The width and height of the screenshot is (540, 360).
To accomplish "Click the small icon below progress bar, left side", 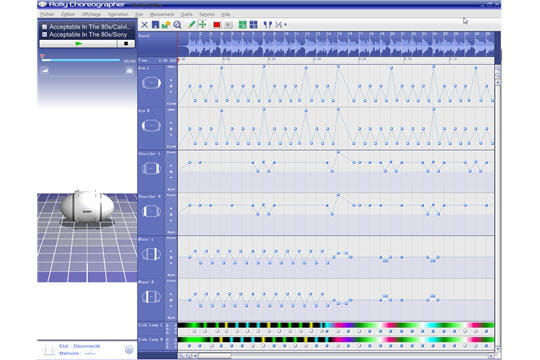I will pos(45,71).
